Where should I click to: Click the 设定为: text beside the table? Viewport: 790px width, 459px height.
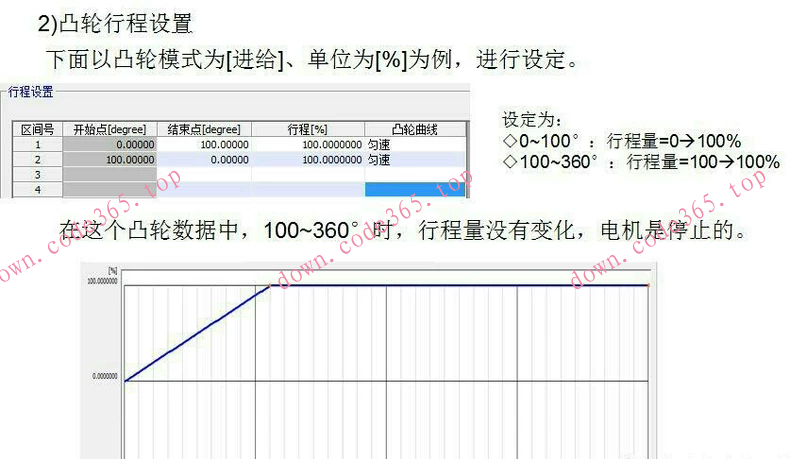pyautogui.click(x=532, y=120)
